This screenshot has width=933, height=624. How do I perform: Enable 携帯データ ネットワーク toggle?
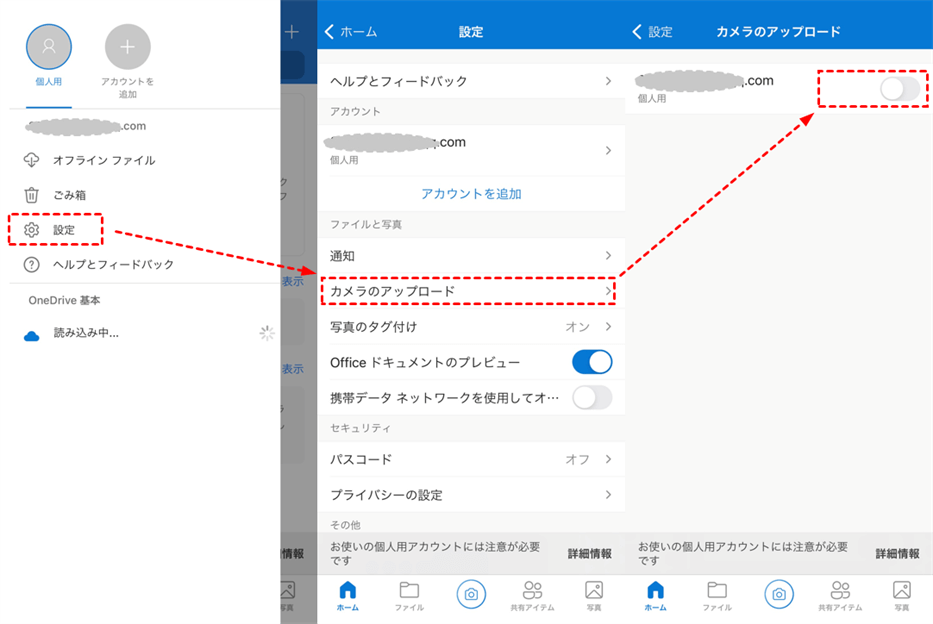click(592, 398)
